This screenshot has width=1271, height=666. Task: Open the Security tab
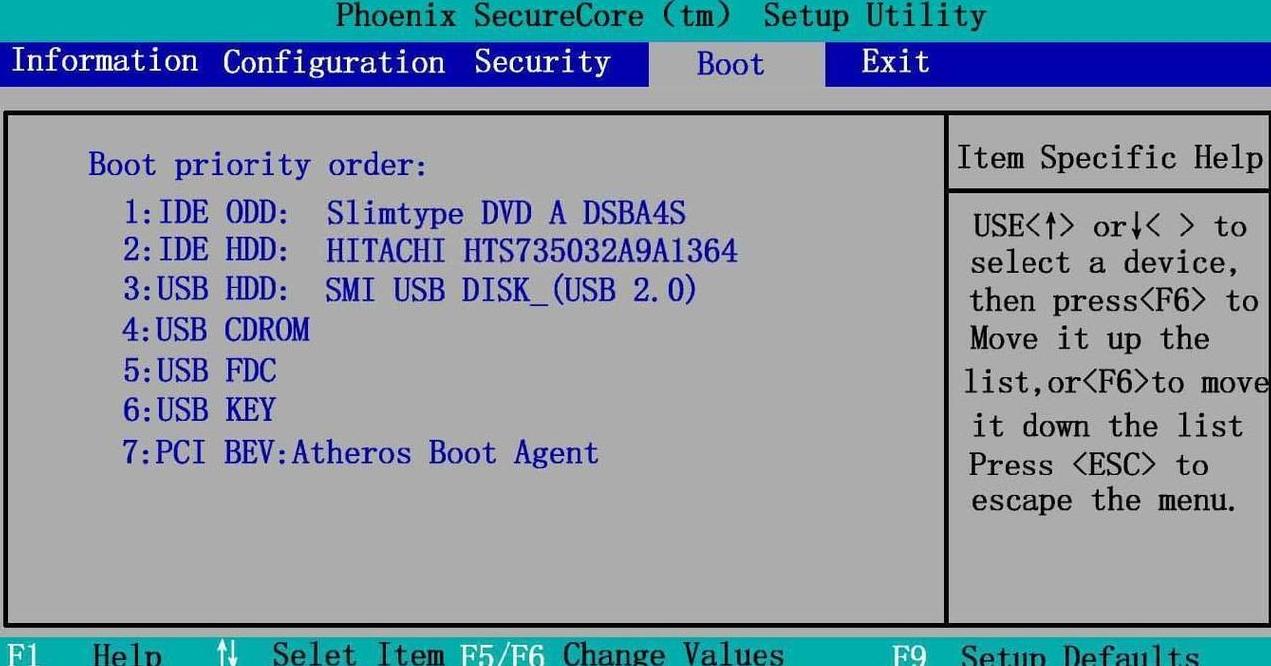pyautogui.click(x=542, y=62)
